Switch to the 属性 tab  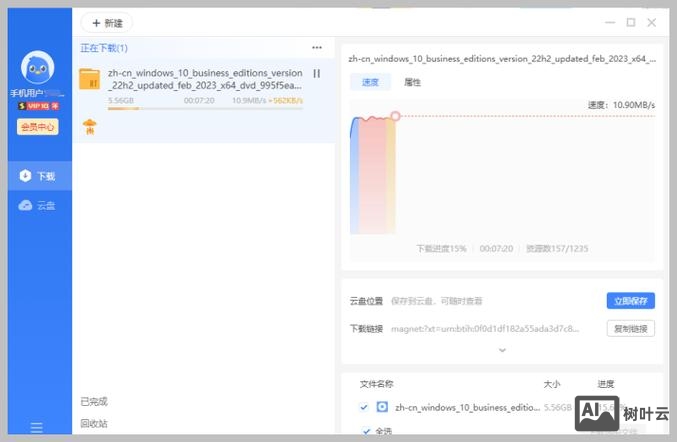click(412, 83)
